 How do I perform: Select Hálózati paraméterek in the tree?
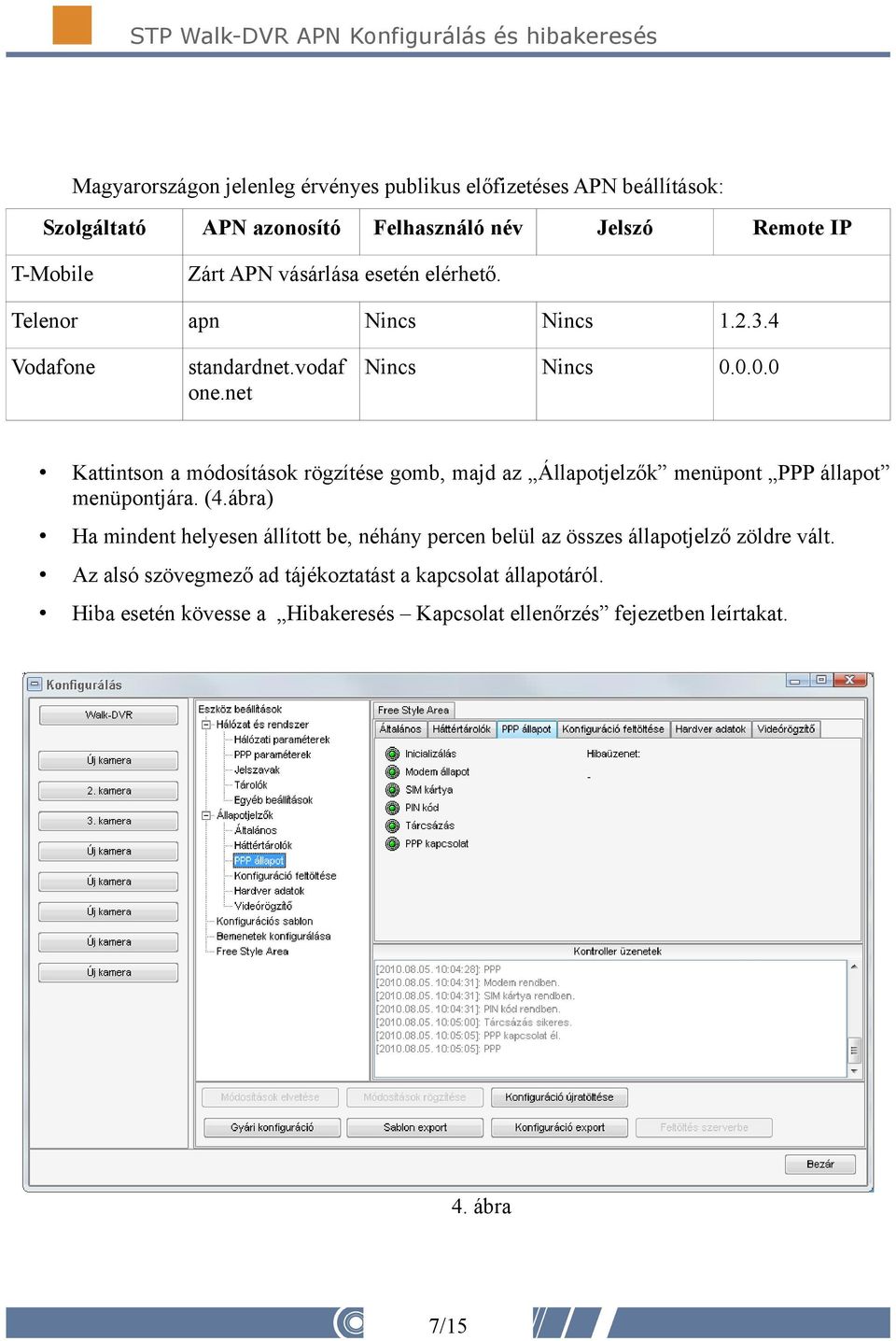(x=282, y=740)
